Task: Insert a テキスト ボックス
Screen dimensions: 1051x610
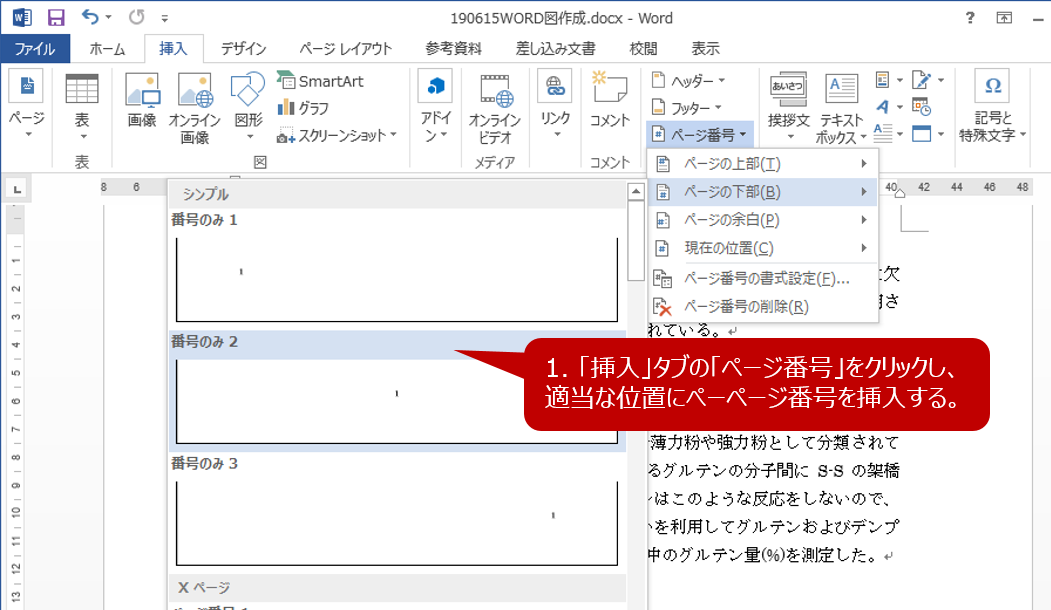Action: (841, 108)
